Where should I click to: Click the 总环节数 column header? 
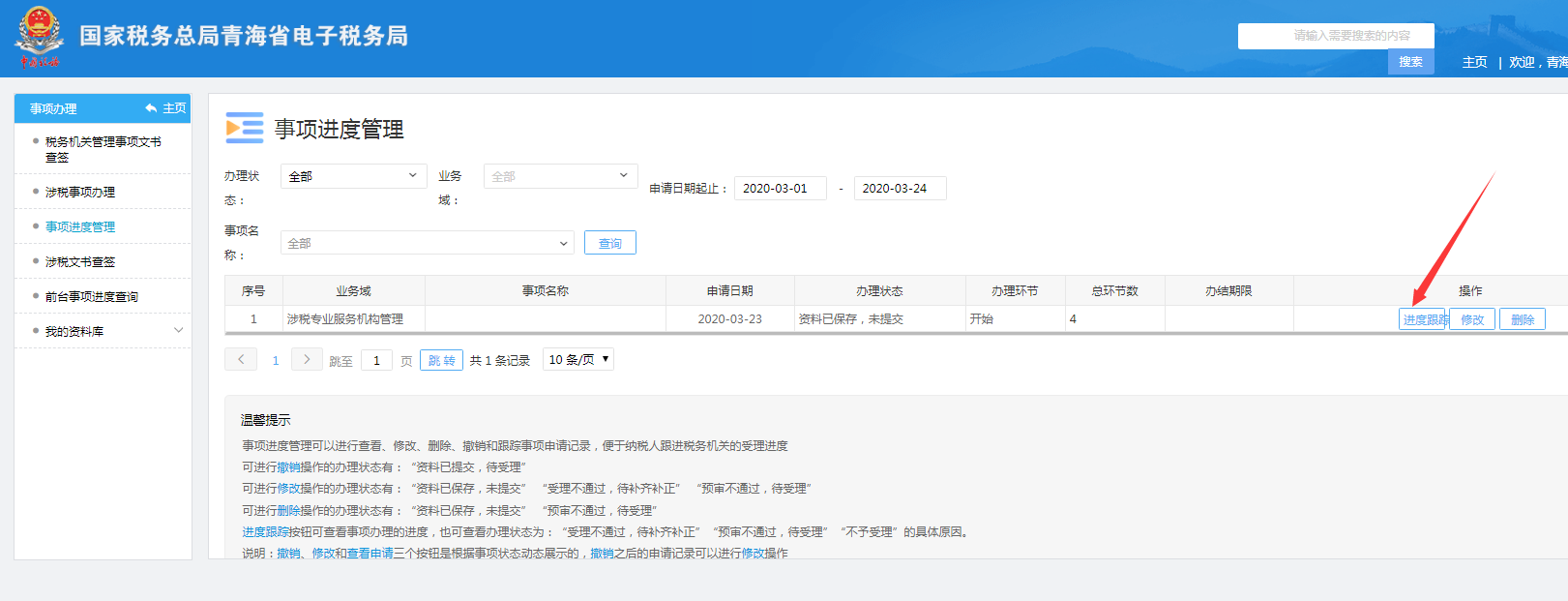pyautogui.click(x=1114, y=290)
